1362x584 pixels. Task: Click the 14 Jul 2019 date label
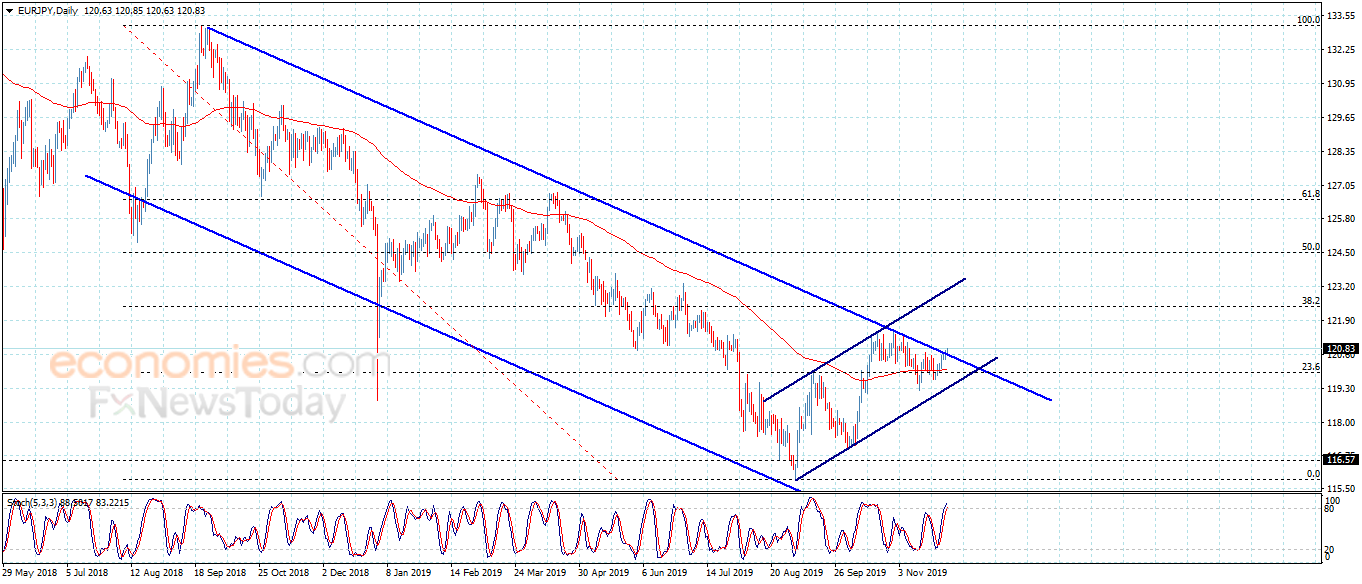pos(731,574)
